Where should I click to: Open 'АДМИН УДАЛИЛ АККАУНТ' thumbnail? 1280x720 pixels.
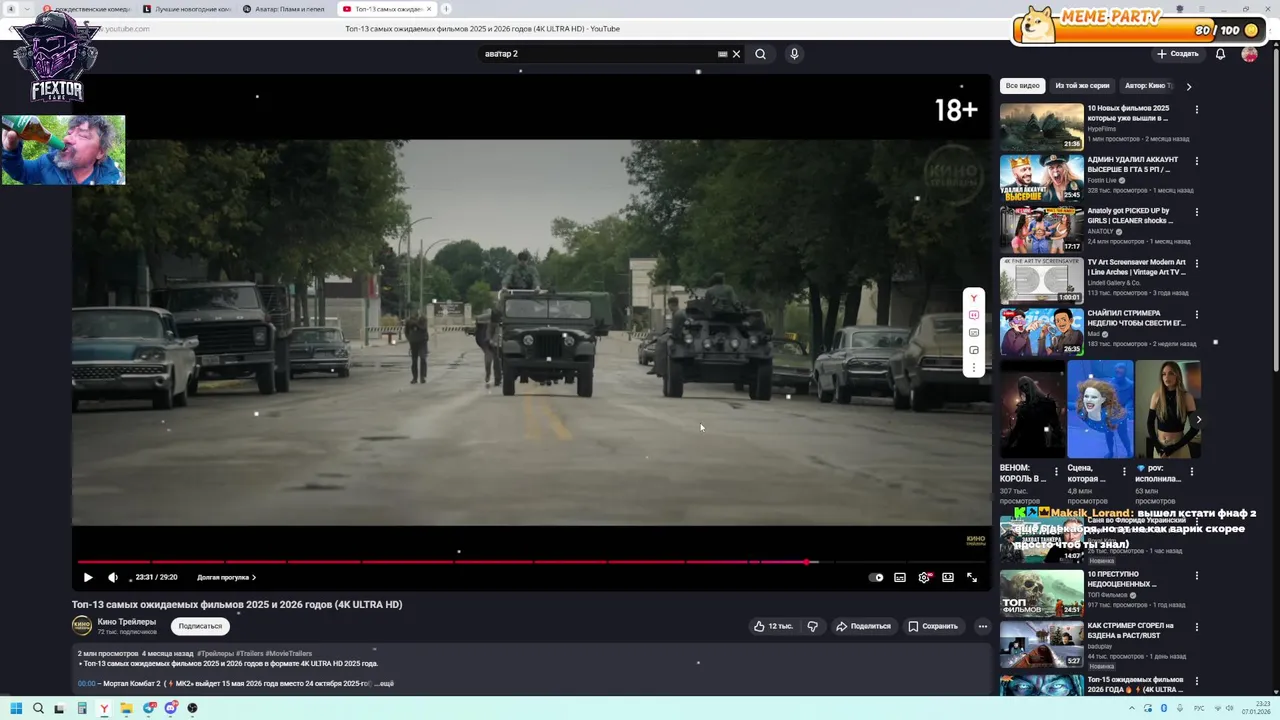pos(1042,177)
